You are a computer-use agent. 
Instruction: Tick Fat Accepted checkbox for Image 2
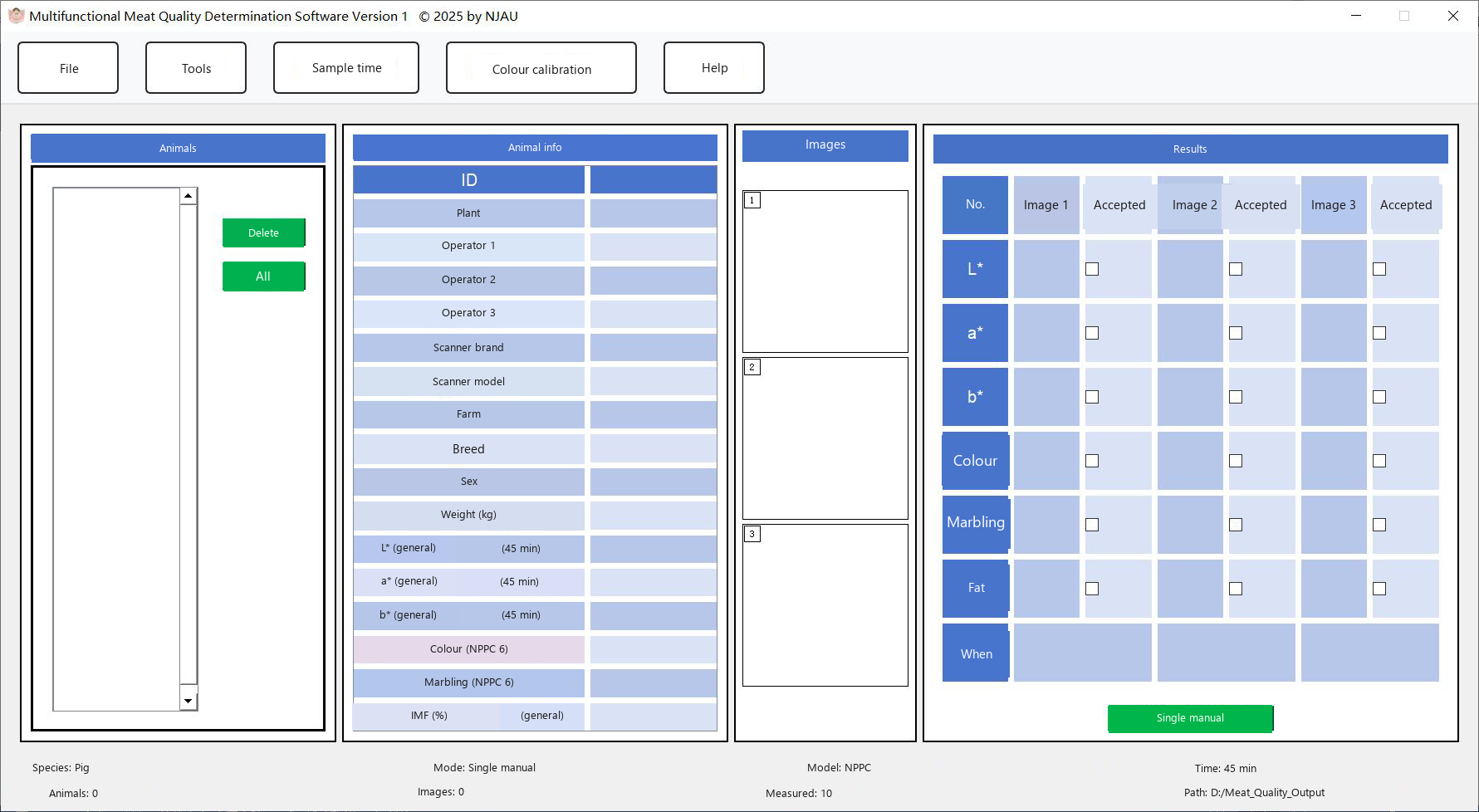click(x=1236, y=589)
